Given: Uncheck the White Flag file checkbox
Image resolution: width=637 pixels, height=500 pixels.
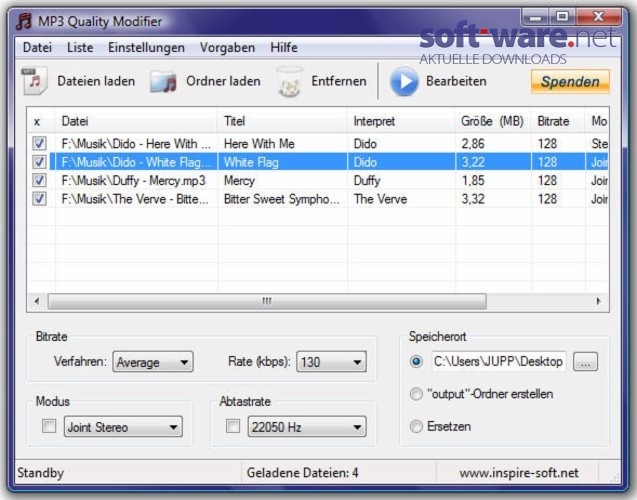Looking at the screenshot, I should 39,162.
